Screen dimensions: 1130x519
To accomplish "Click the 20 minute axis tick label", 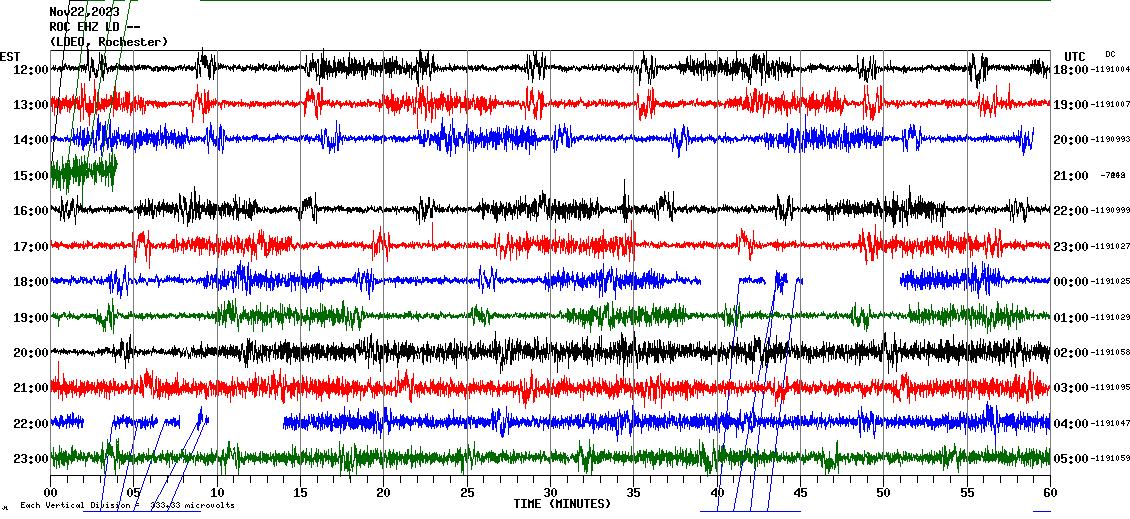I will click(x=384, y=493).
